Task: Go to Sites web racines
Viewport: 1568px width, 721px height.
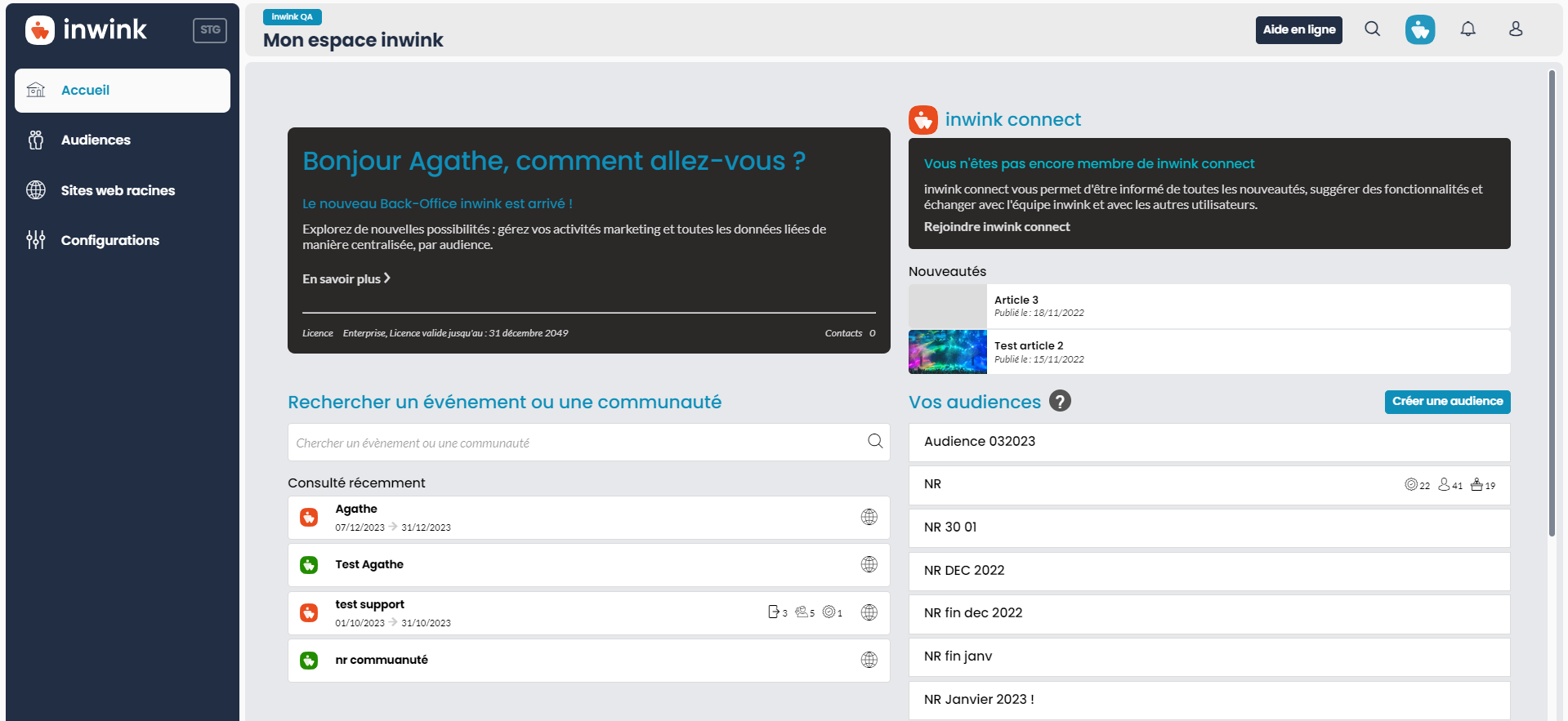Action: point(123,190)
